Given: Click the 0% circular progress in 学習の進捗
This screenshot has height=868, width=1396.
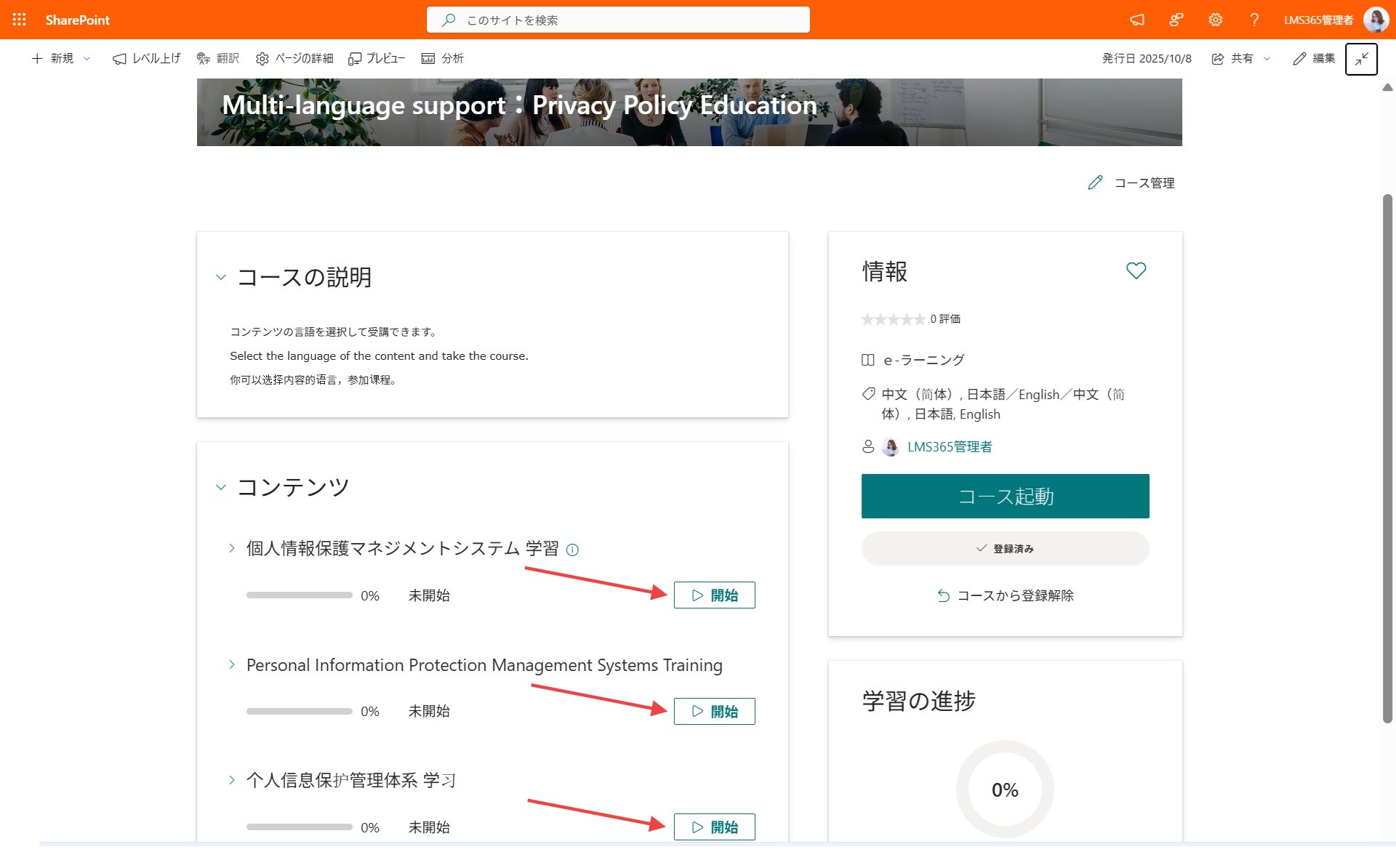Looking at the screenshot, I should point(1005,789).
